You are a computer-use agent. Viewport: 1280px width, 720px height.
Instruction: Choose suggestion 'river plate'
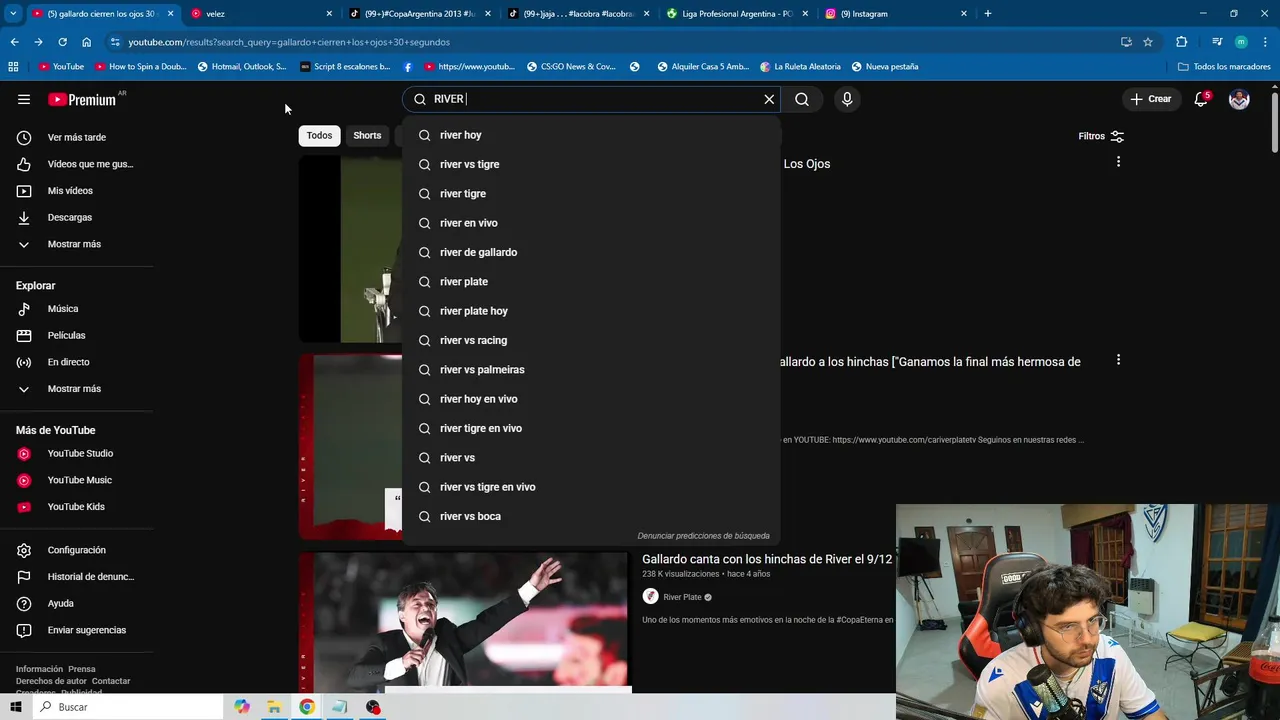click(591, 282)
